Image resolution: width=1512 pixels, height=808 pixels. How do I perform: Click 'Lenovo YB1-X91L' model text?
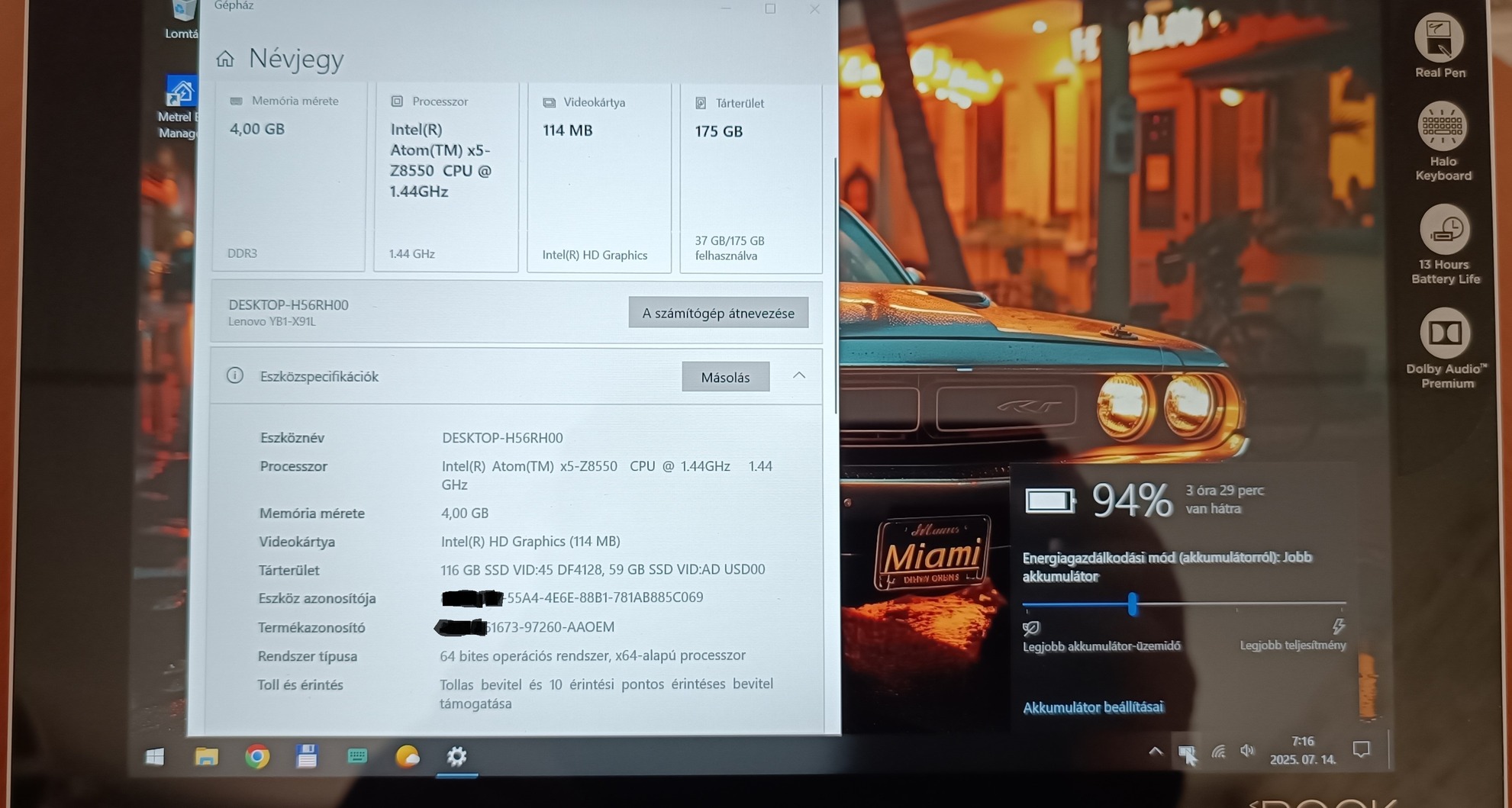272,321
